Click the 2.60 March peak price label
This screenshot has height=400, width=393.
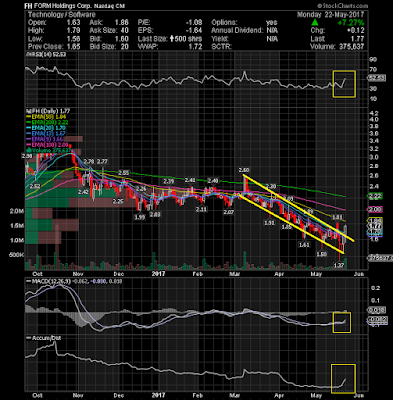[x=244, y=171]
